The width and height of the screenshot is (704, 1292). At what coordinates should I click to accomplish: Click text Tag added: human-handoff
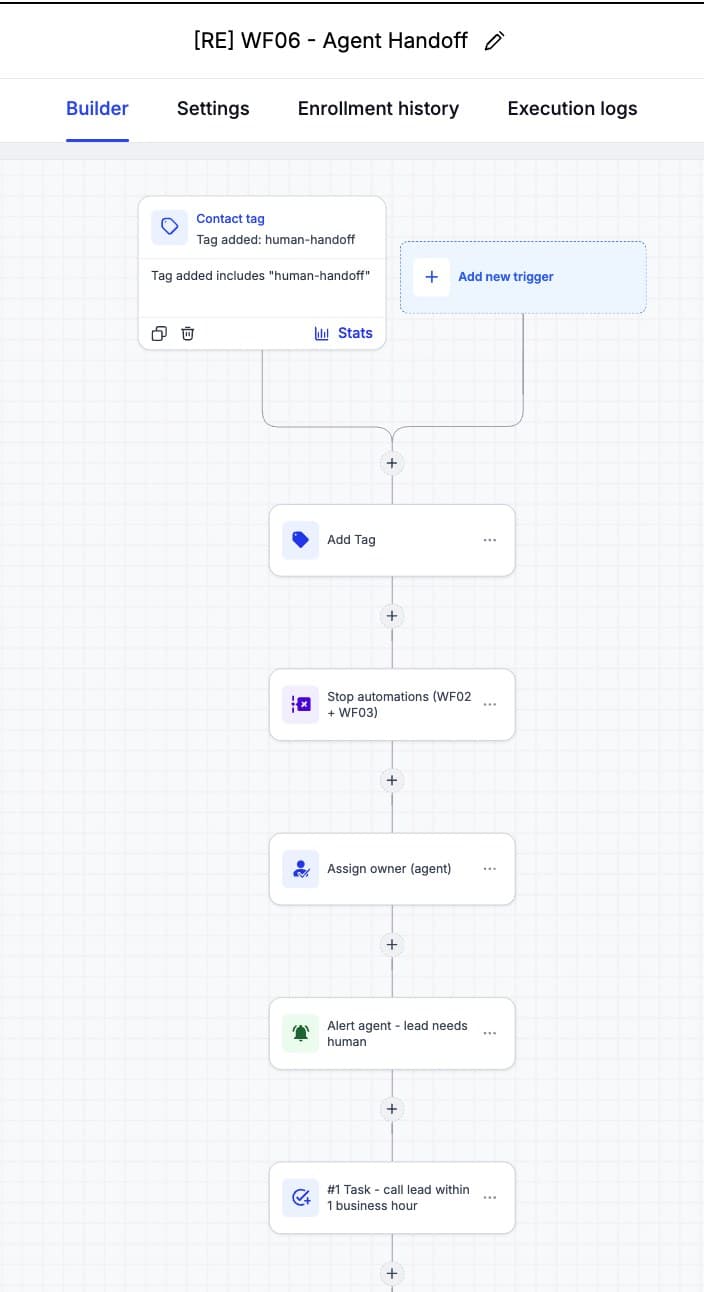(275, 240)
